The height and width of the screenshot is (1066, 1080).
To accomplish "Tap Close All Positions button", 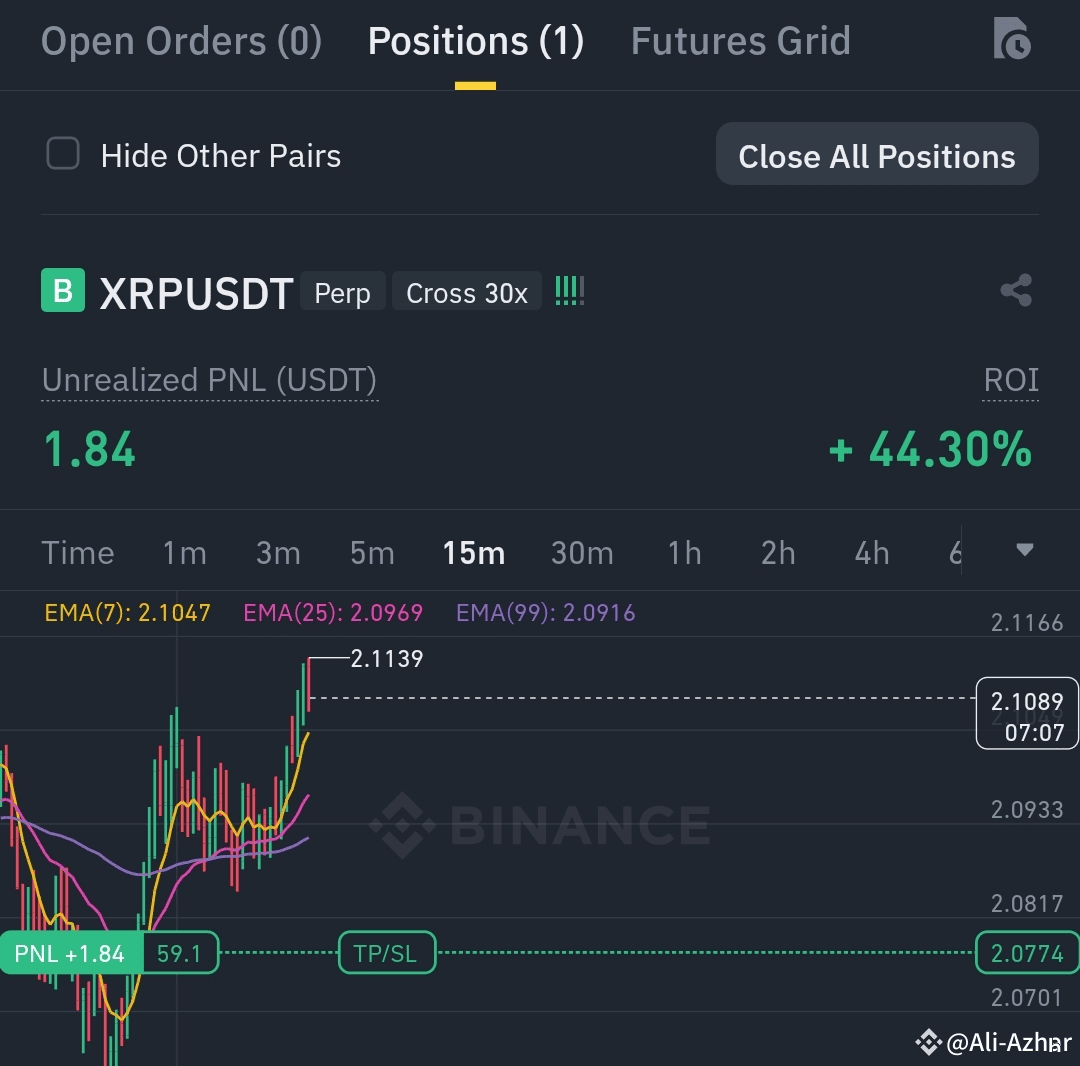I will click(x=877, y=154).
